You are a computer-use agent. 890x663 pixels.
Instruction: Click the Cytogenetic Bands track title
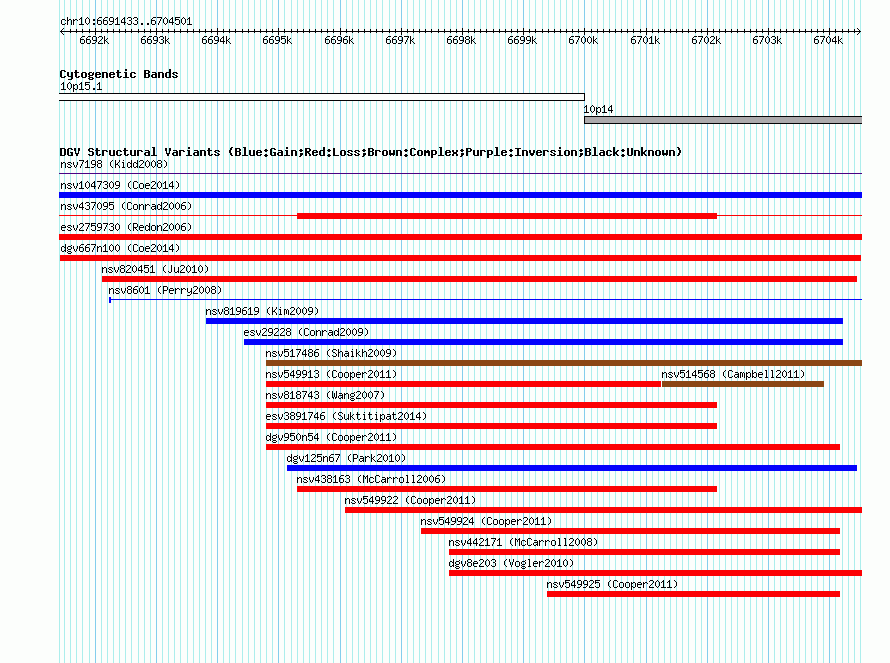pos(119,74)
